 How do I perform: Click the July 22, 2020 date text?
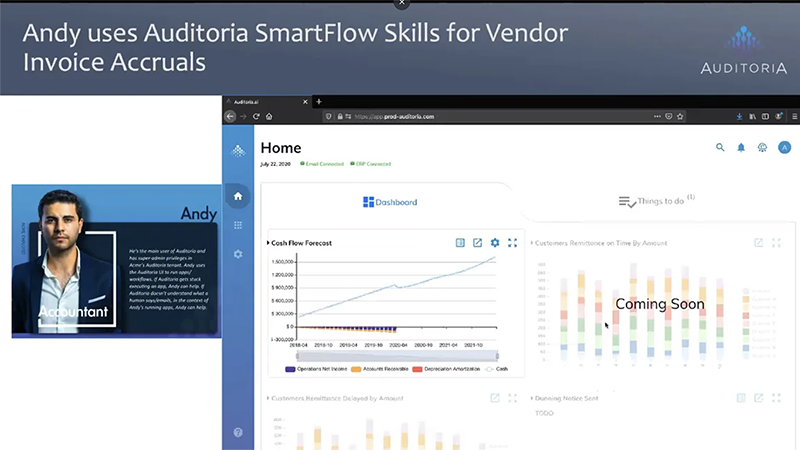pos(276,164)
